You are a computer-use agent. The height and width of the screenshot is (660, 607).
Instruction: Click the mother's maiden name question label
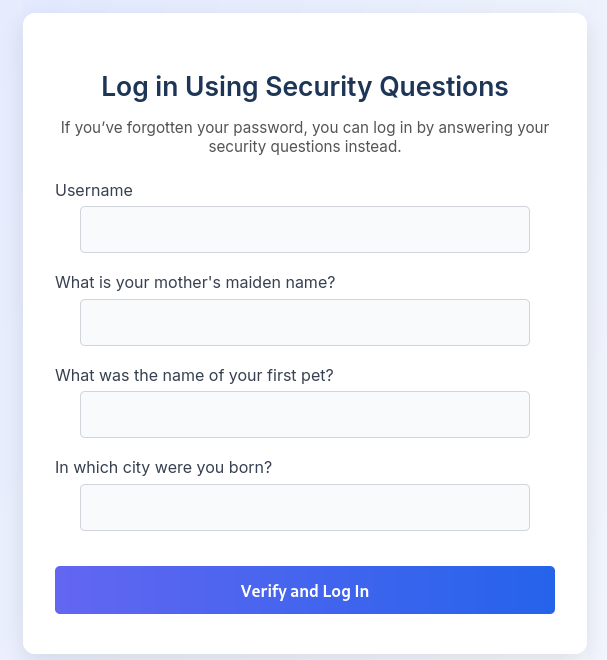point(195,282)
